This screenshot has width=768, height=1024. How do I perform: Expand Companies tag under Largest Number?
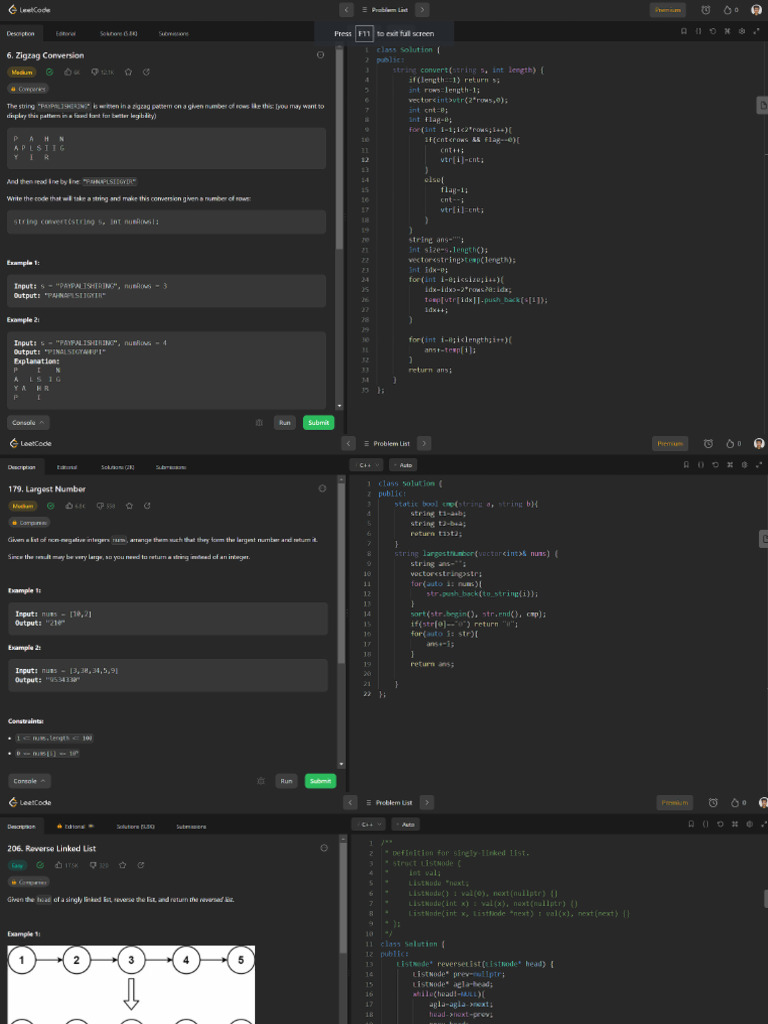click(29, 522)
